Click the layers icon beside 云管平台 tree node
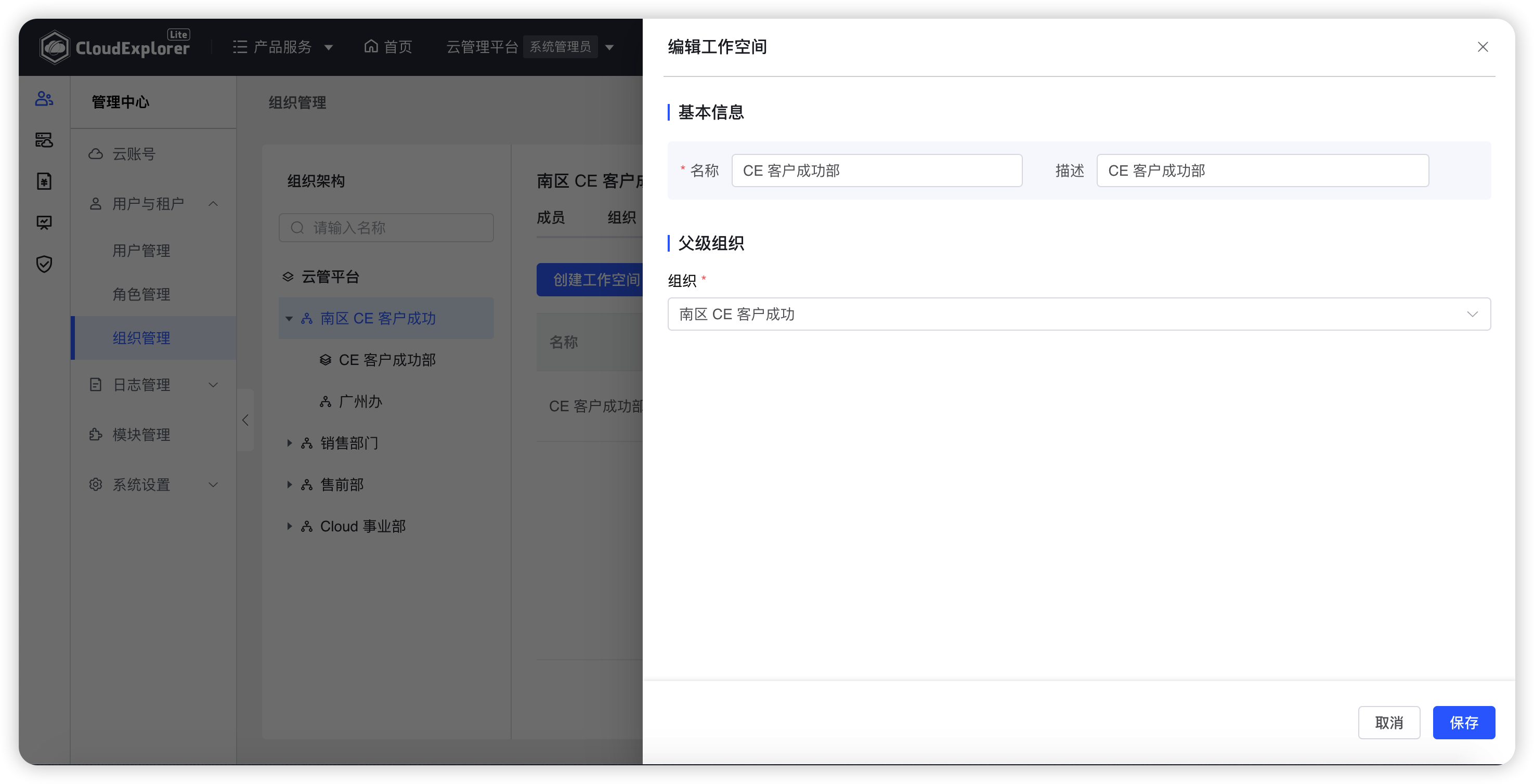Viewport: 1534px width, 784px height. [x=288, y=277]
